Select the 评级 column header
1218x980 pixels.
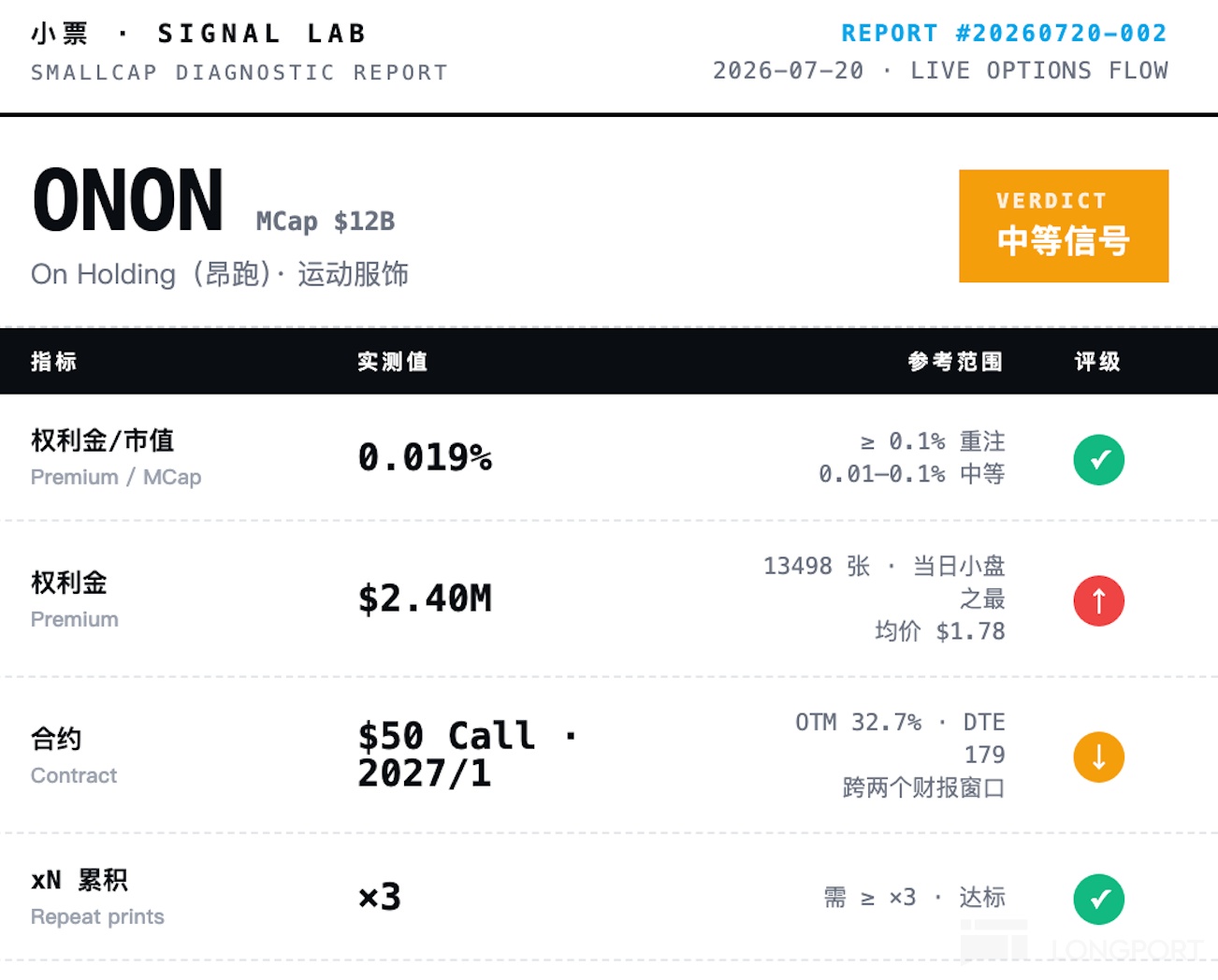coord(1097,362)
